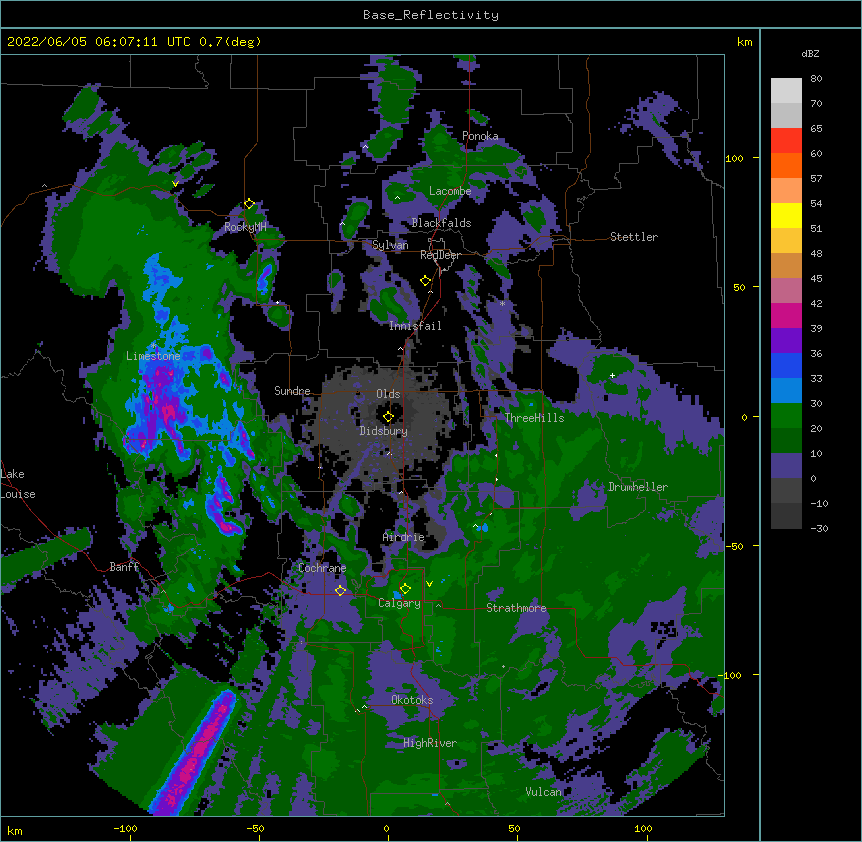Select the RedDeer label
The image size is (862, 842).
(x=440, y=255)
